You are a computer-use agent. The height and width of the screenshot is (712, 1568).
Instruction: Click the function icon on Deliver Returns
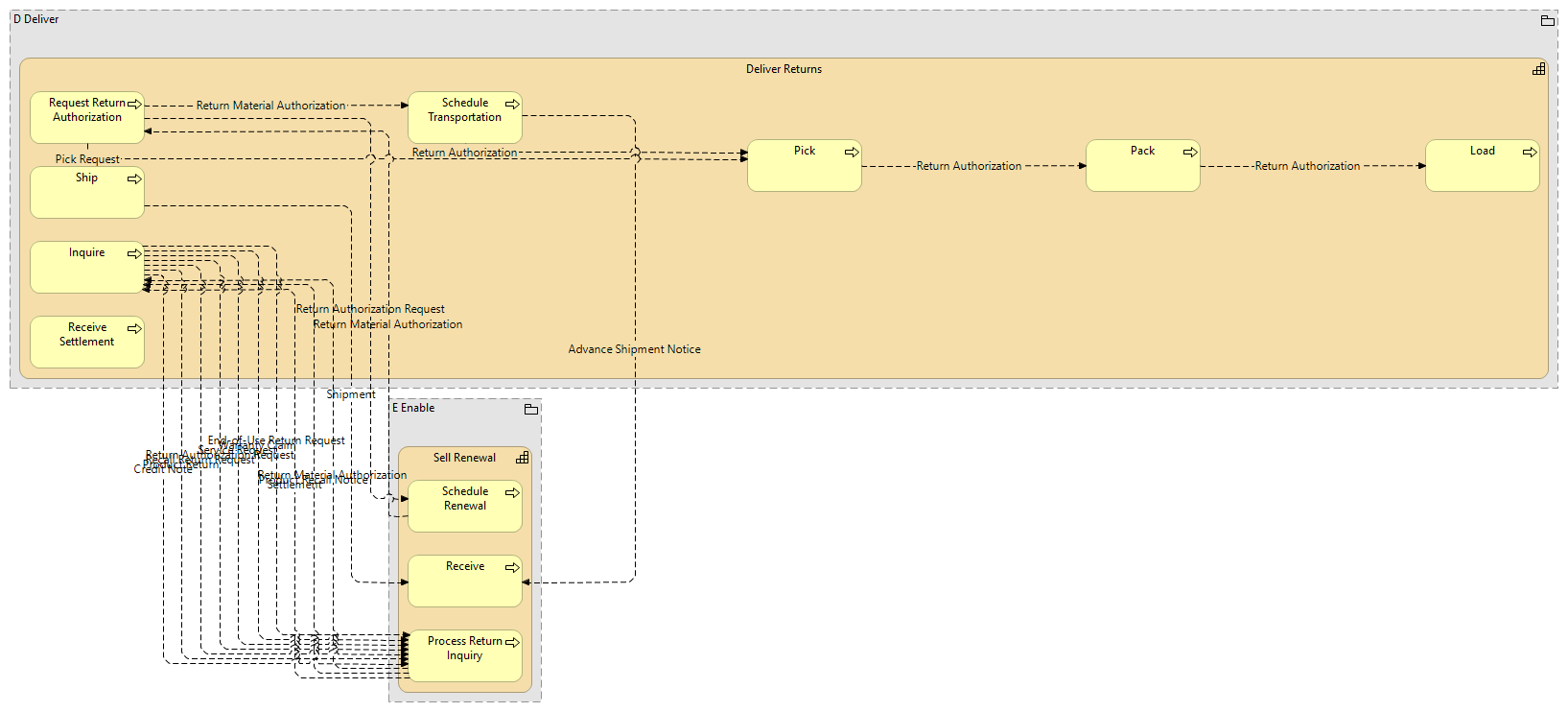[x=1538, y=69]
